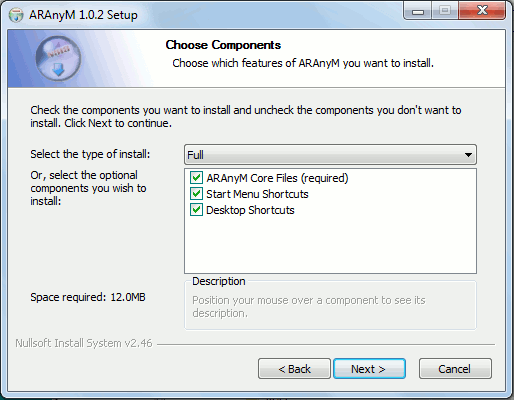Uncheck the Desktop Shortcuts checkbox

[x=196, y=210]
